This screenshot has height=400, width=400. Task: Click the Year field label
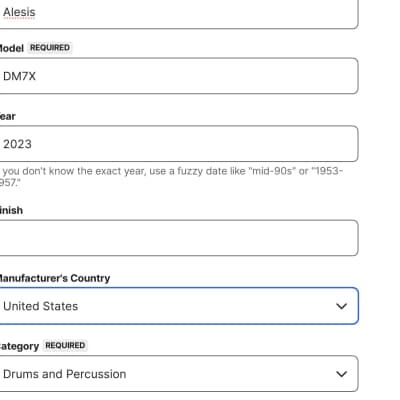pos(8,116)
